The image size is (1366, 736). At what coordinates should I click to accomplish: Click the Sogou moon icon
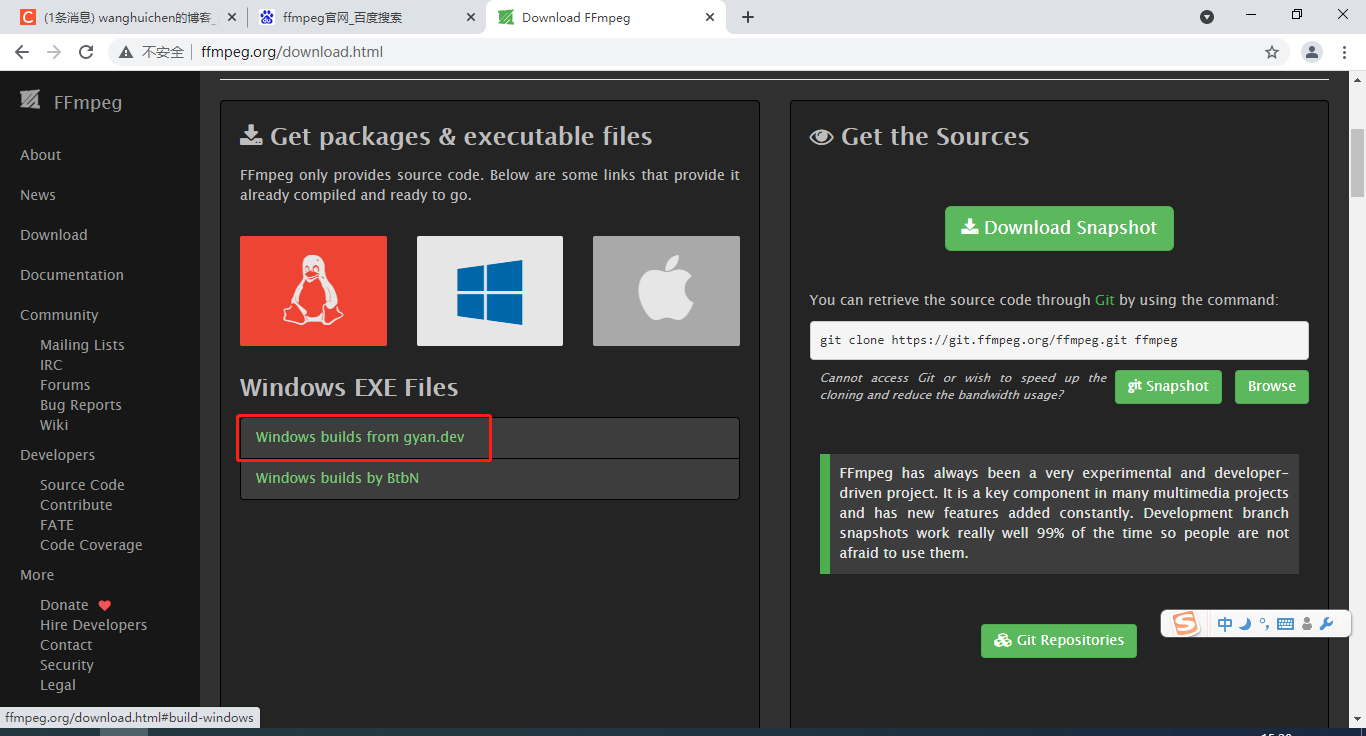(1245, 624)
